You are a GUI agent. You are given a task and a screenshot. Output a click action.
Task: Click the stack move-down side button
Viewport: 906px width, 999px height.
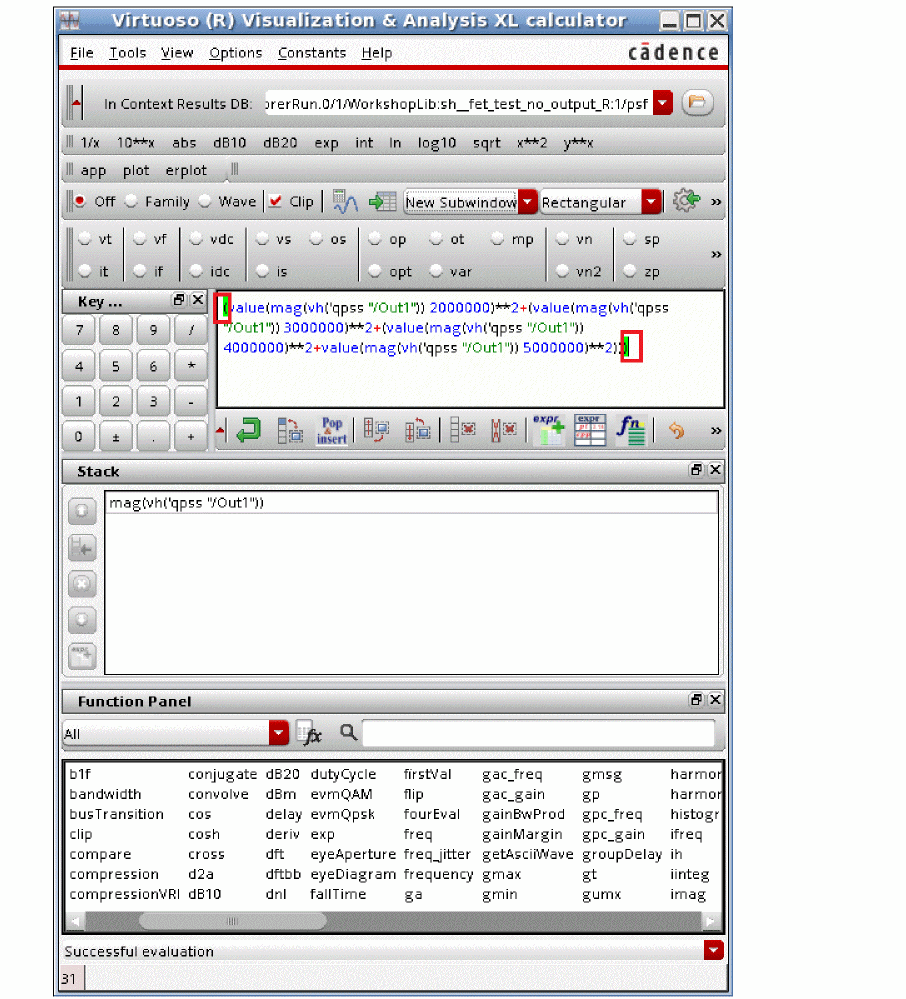coord(82,620)
